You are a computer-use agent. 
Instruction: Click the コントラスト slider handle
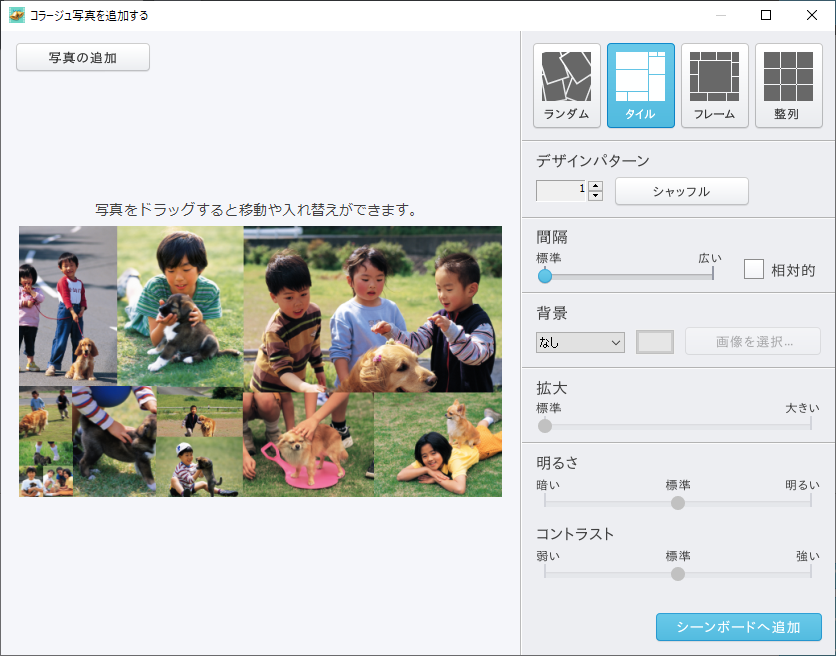pos(678,574)
